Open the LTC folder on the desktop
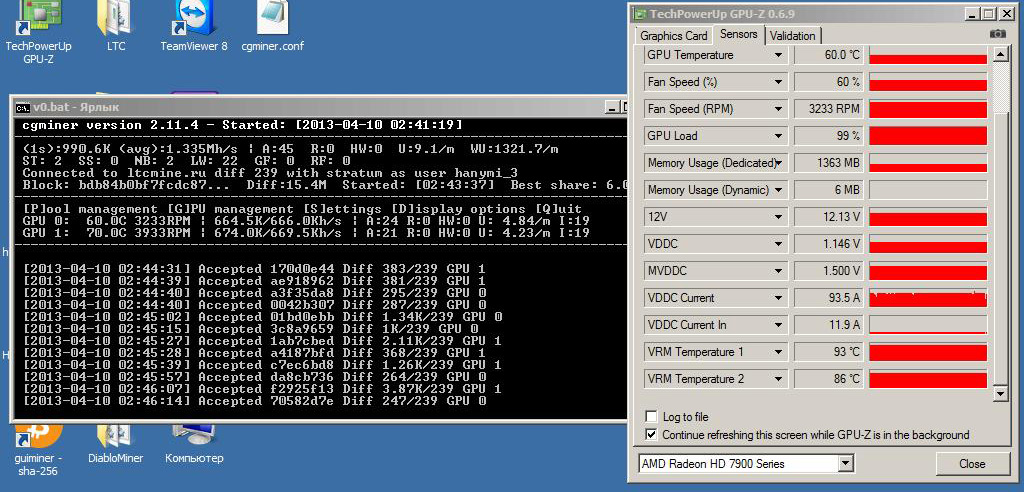Image resolution: width=1024 pixels, height=492 pixels. tap(116, 26)
